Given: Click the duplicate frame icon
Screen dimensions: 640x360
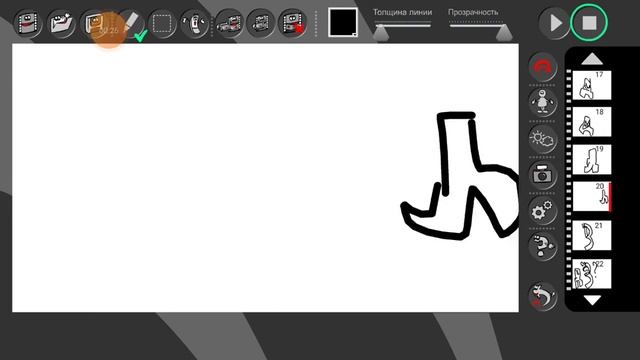Looking at the screenshot, I should [x=261, y=24].
